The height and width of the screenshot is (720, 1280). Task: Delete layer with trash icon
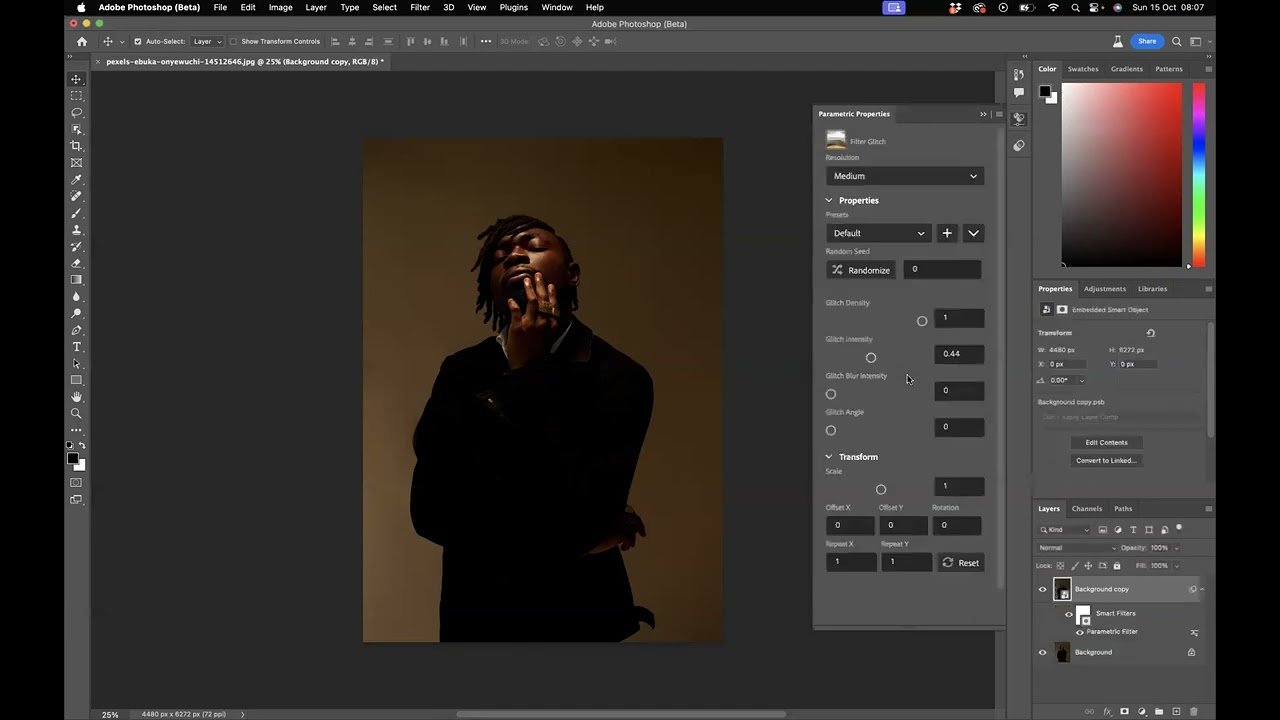coord(1194,711)
